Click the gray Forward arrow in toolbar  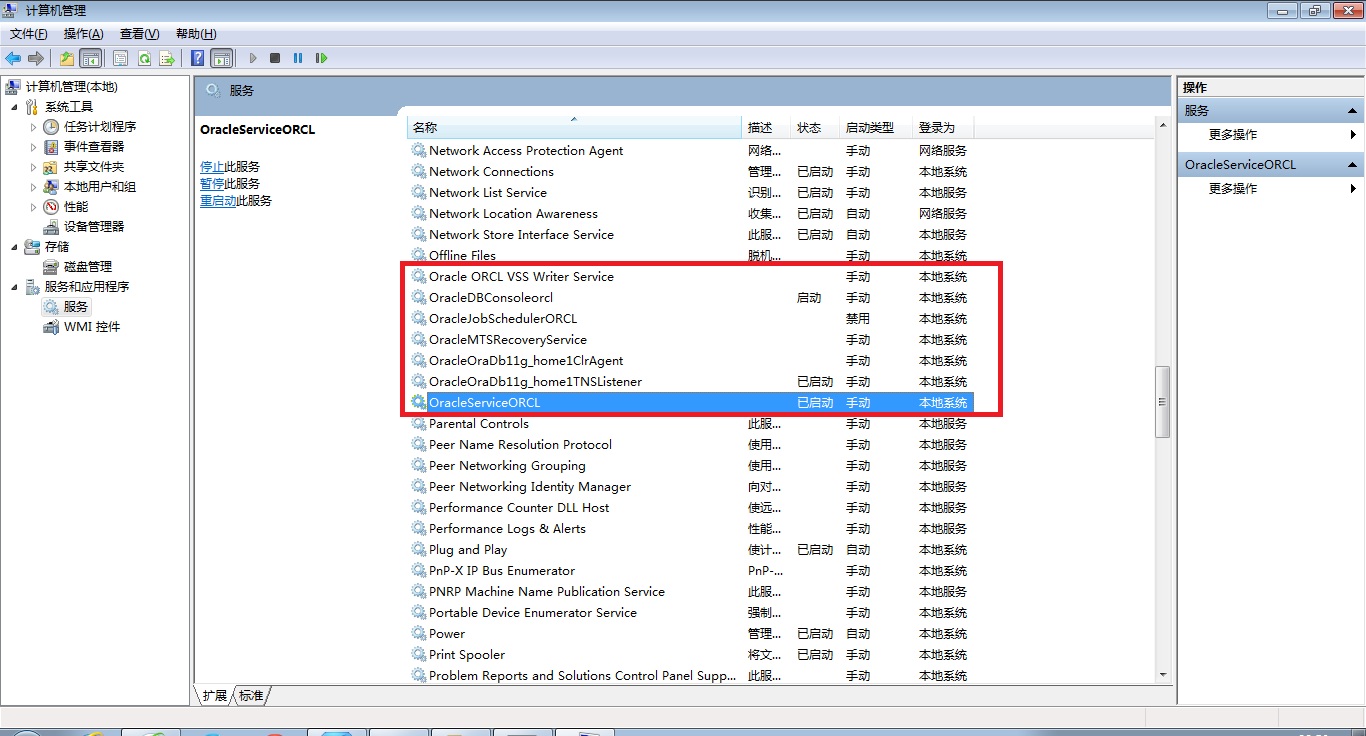[36, 58]
